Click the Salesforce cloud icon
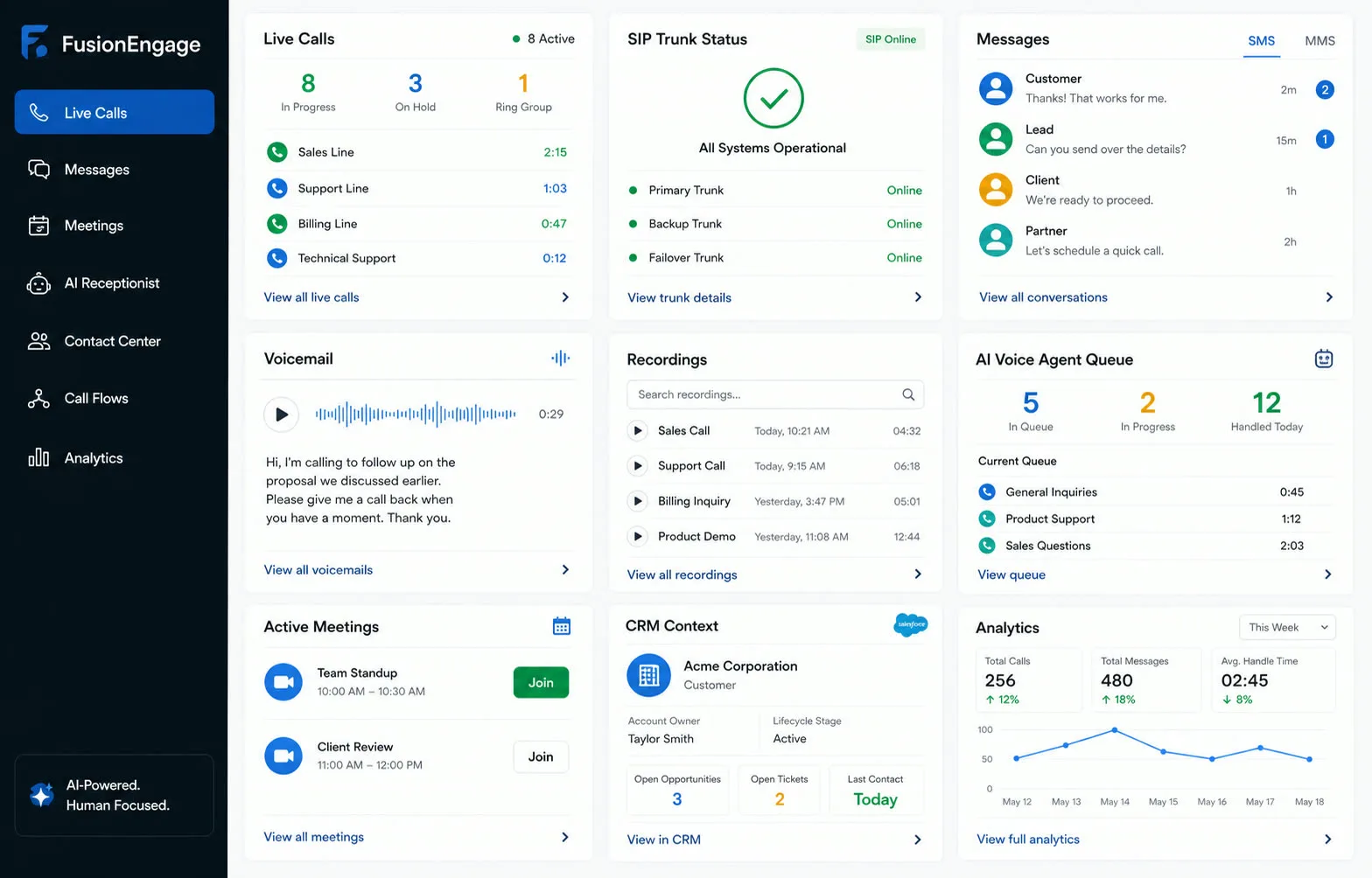 (911, 624)
